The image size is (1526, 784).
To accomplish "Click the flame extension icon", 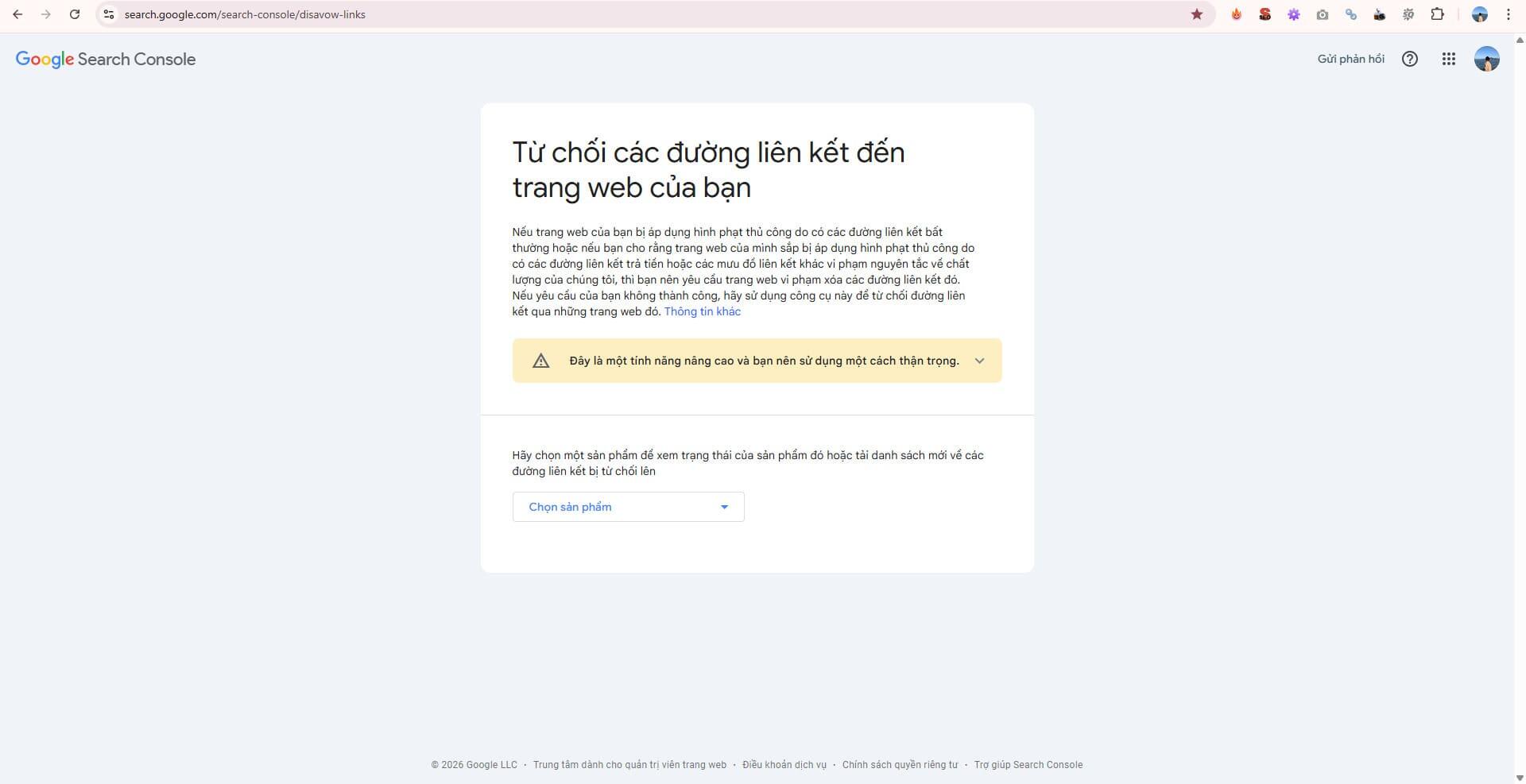I will 1236,14.
